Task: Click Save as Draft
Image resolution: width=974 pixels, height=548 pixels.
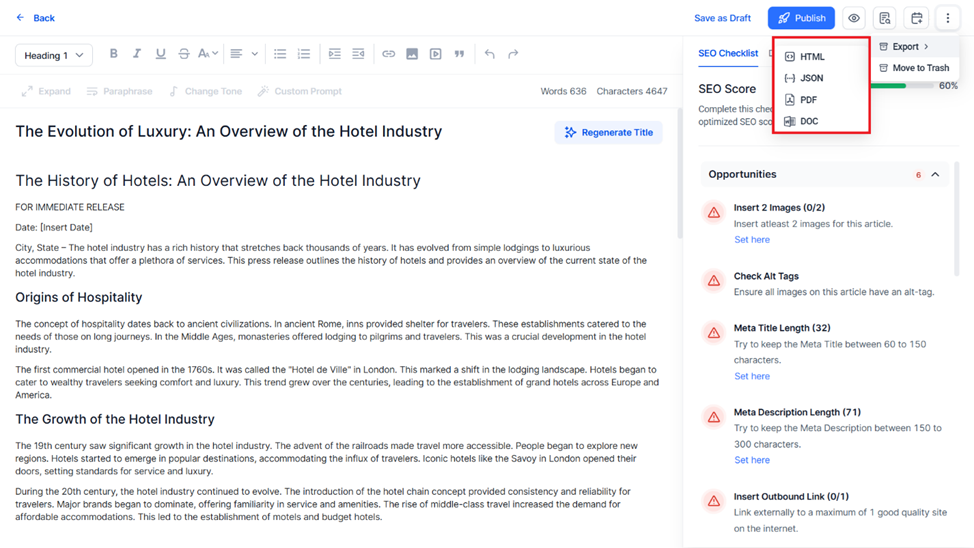Action: (722, 18)
